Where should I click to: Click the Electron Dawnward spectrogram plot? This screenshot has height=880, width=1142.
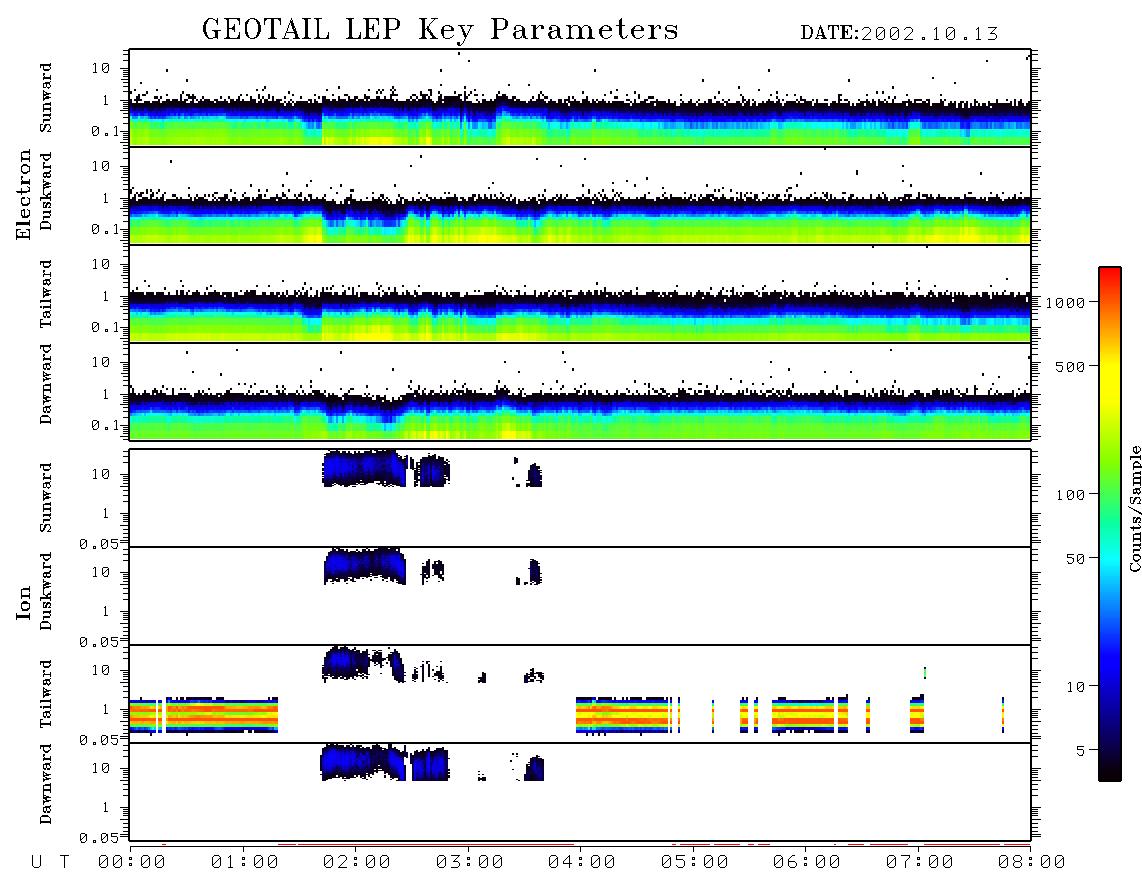click(580, 391)
